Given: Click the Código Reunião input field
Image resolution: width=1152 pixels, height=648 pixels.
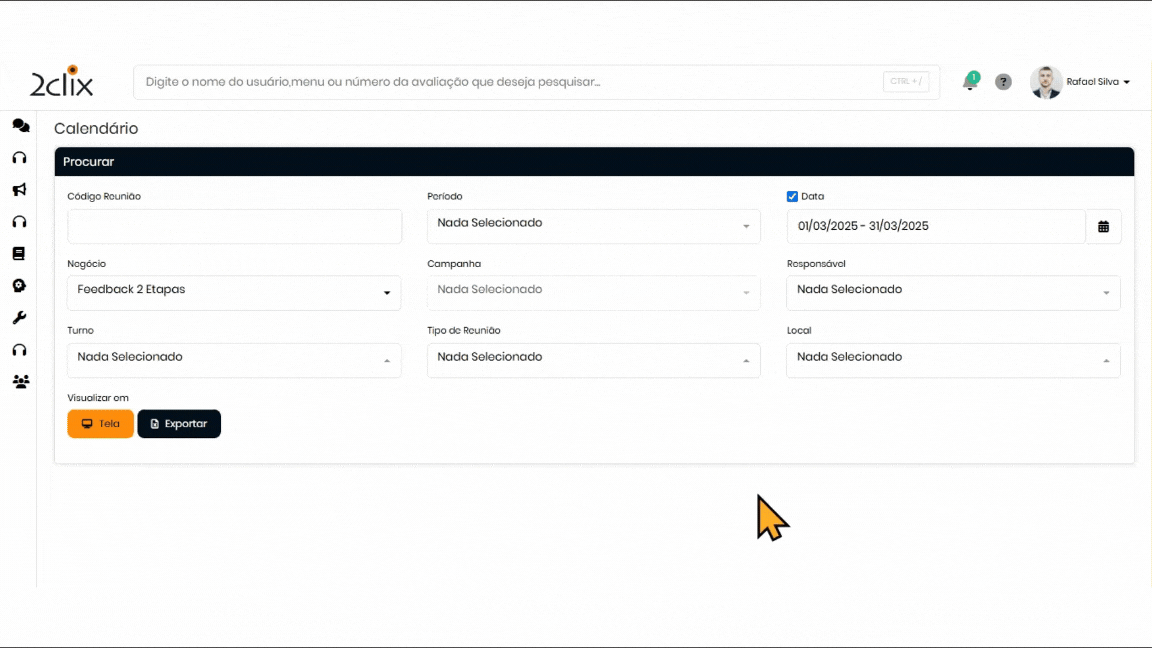Looking at the screenshot, I should pyautogui.click(x=234, y=227).
